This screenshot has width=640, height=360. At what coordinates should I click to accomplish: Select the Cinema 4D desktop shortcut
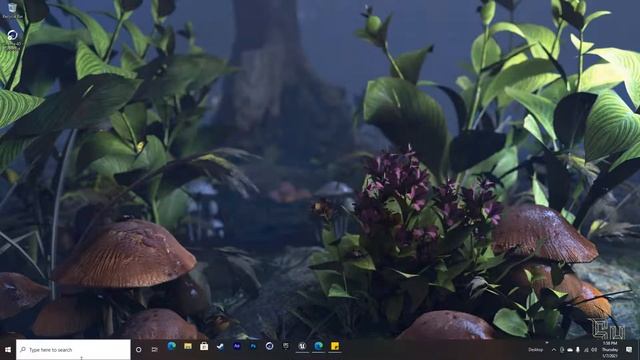(x=12, y=40)
